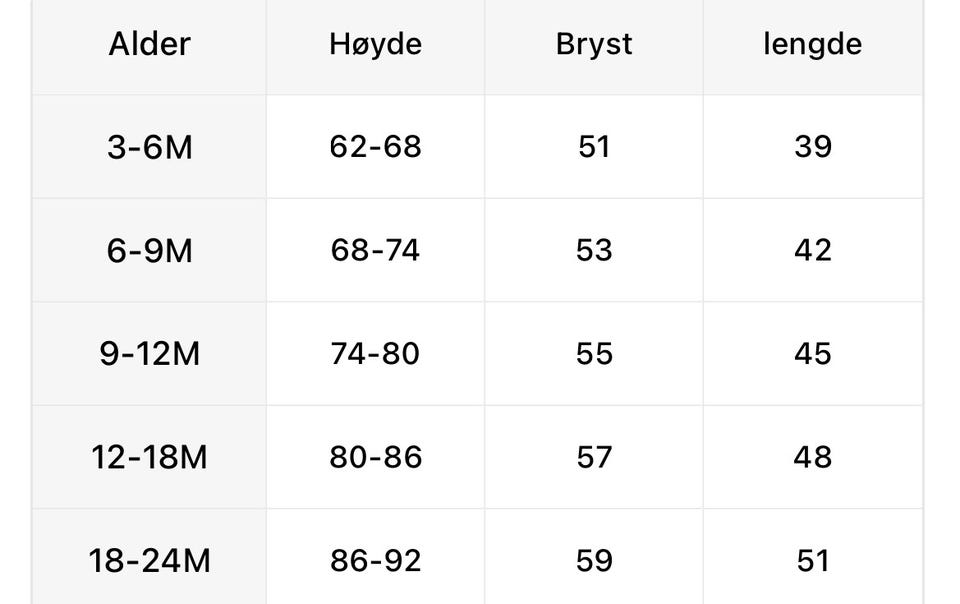Select the 12-18M age row cell

149,457
